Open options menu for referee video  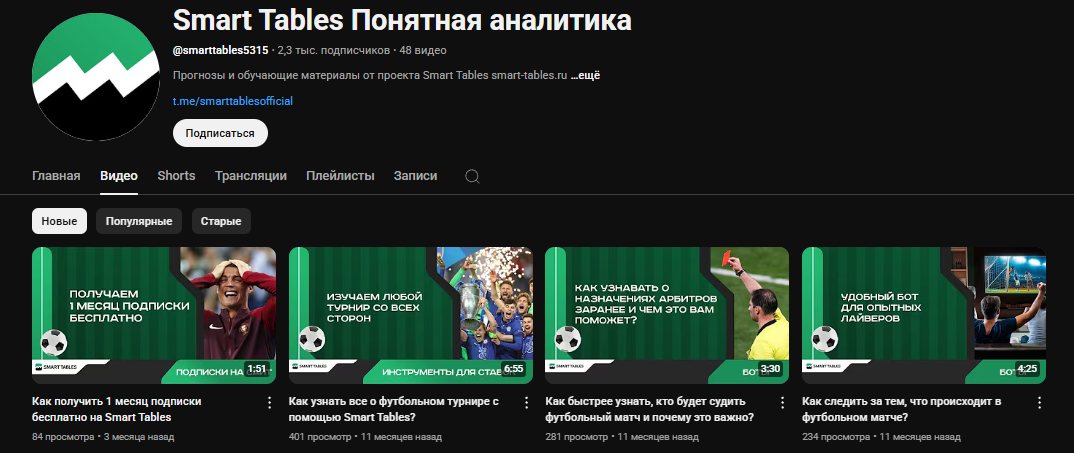point(782,402)
